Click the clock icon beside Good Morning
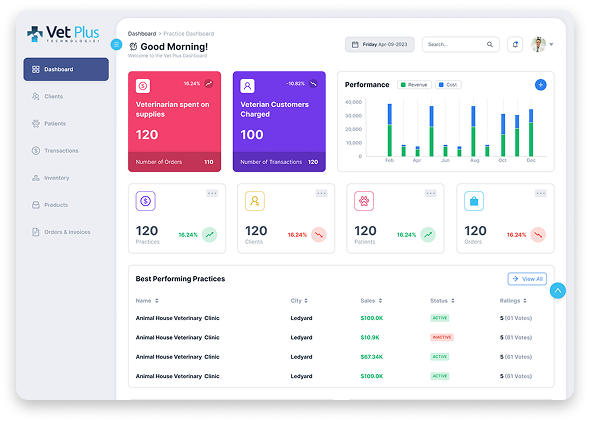 [133, 46]
